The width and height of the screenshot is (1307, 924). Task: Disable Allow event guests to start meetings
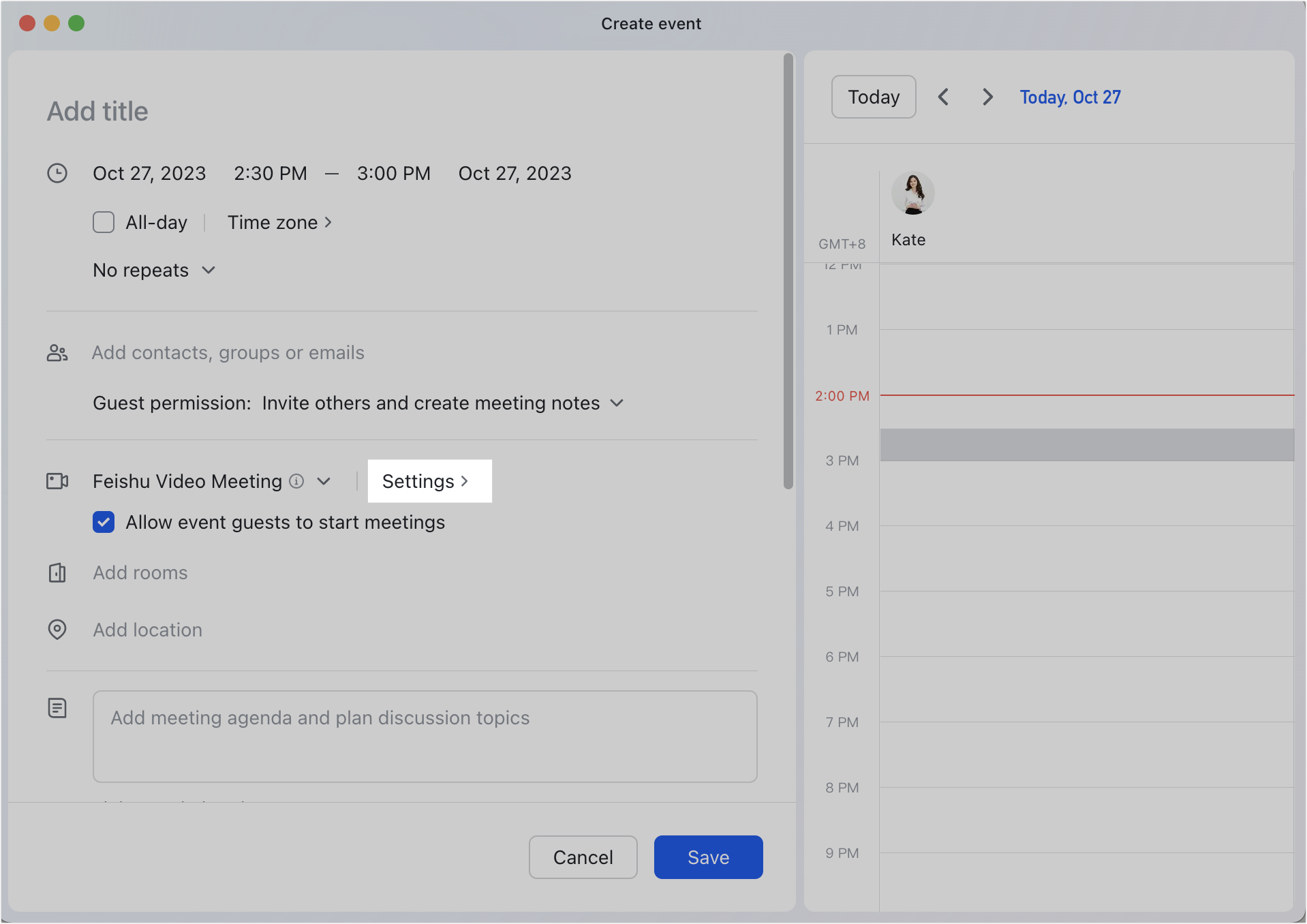(104, 522)
